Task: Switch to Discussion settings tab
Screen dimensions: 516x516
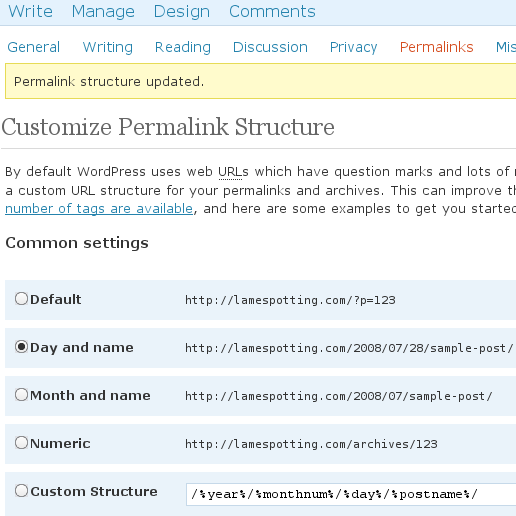Action: [x=270, y=47]
